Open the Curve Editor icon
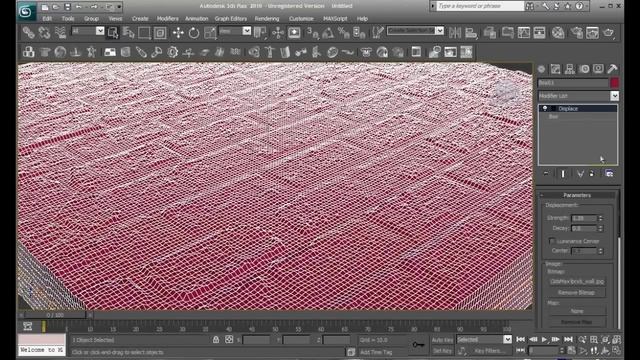 [x=524, y=33]
